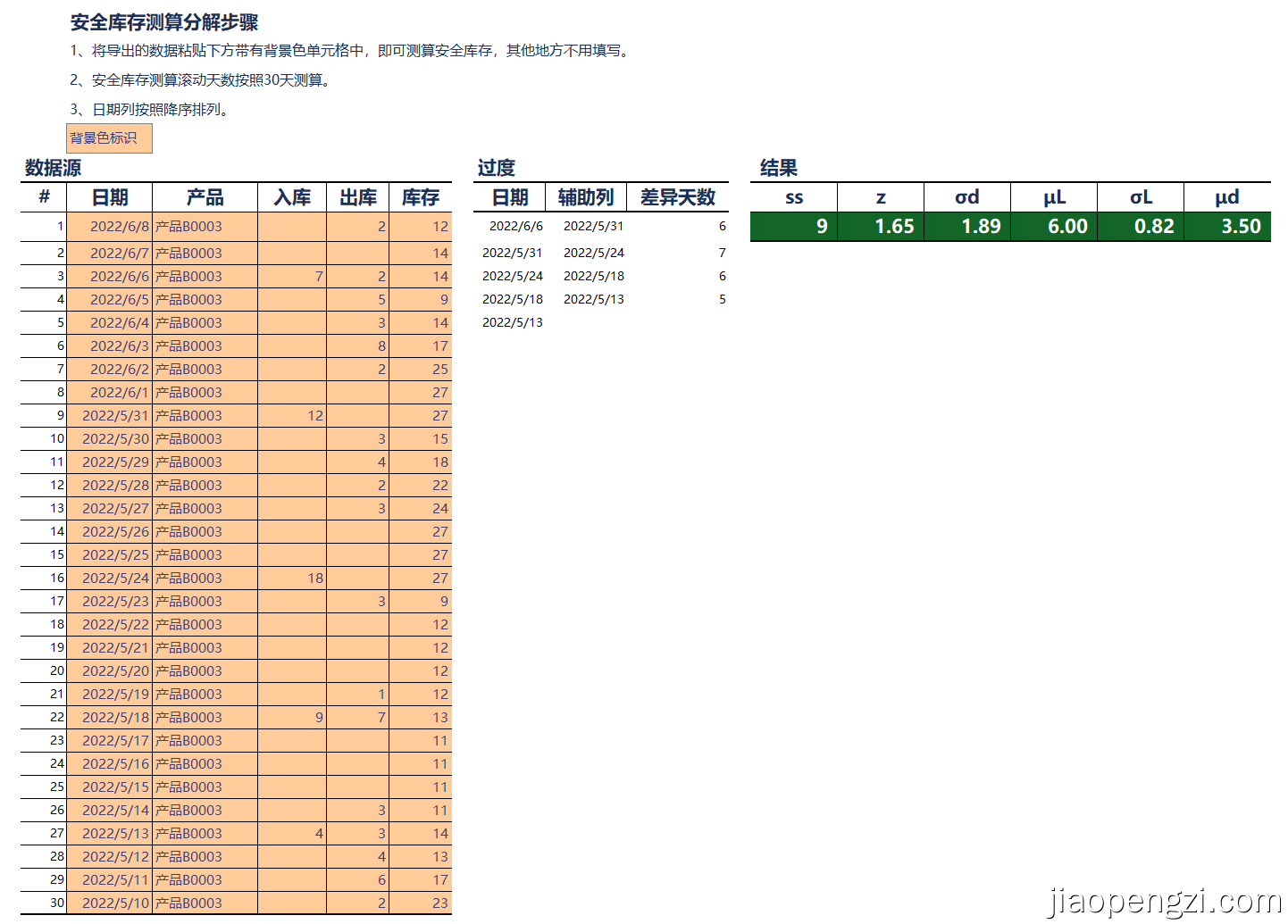Click the μd value 3.50

click(x=1227, y=227)
